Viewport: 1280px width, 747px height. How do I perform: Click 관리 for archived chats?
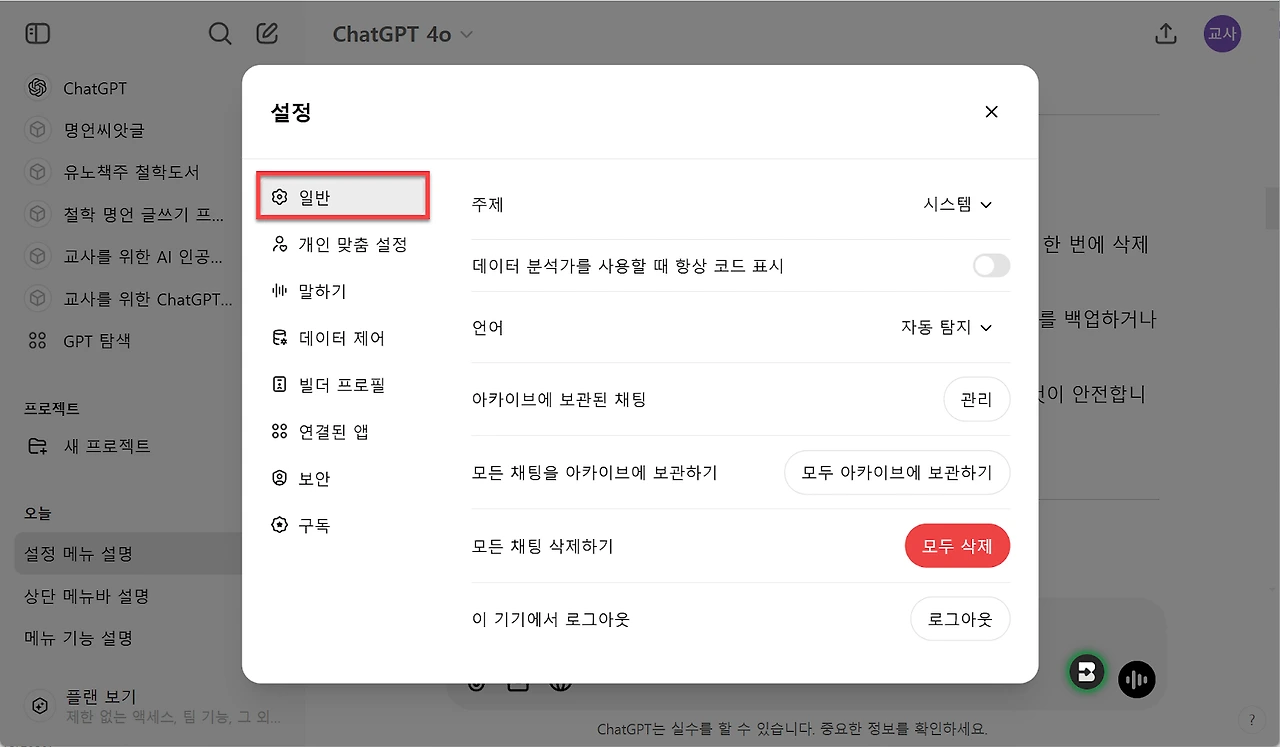(976, 399)
